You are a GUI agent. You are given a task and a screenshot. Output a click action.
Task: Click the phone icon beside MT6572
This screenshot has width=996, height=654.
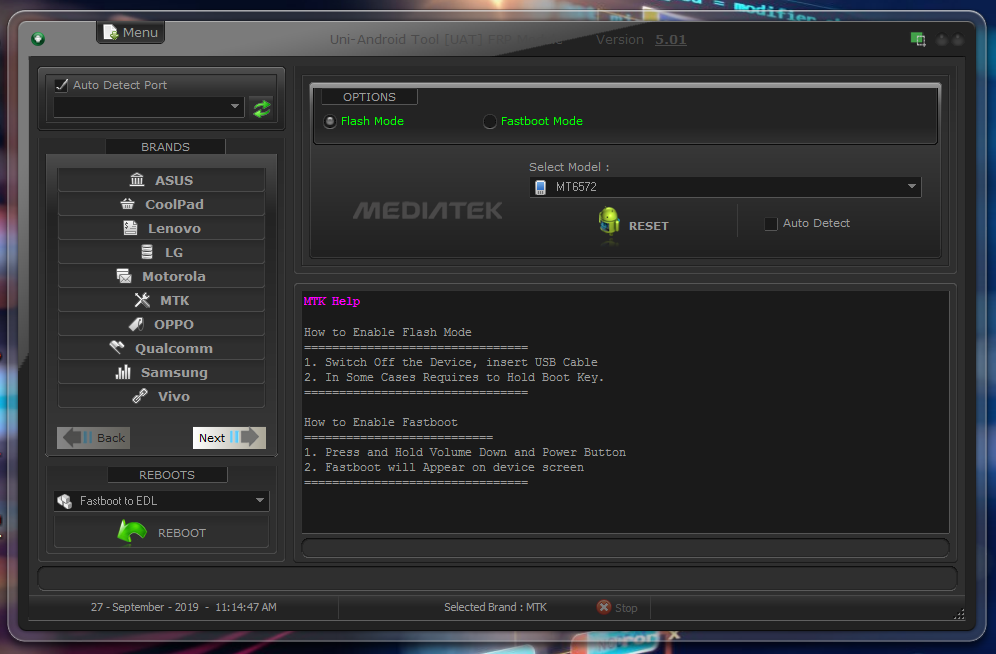click(x=541, y=187)
